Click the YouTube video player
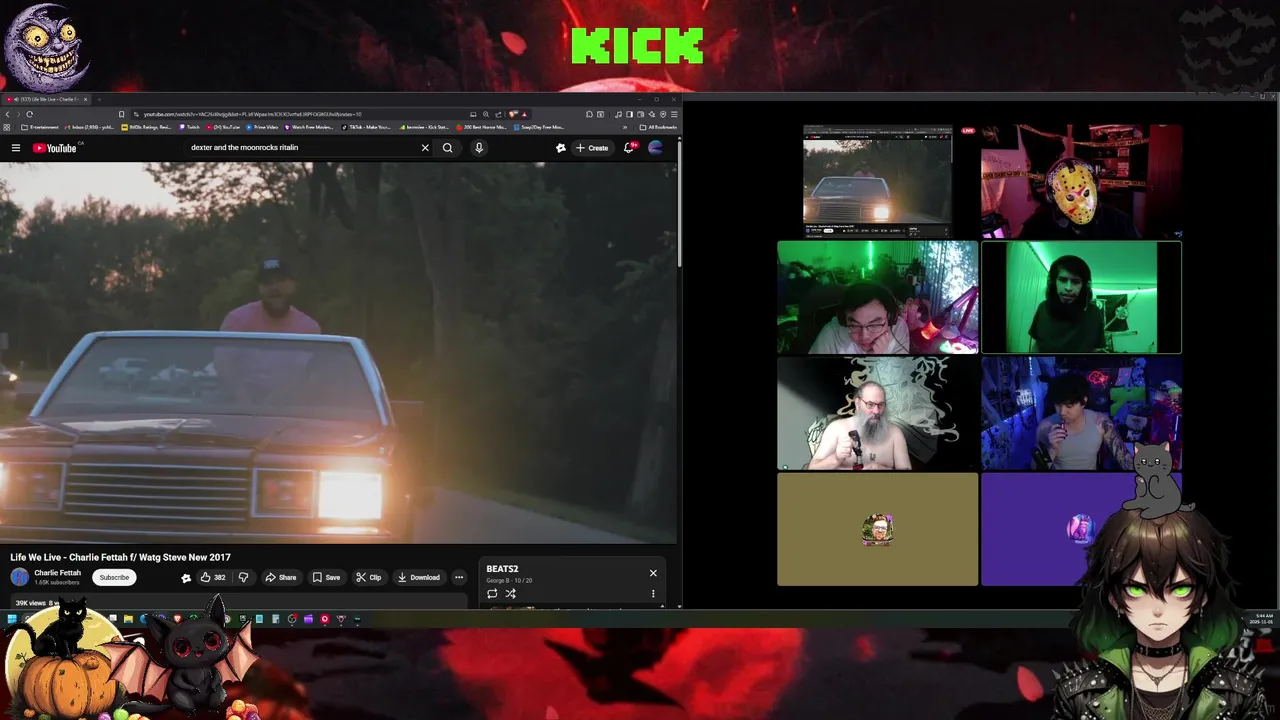Viewport: 1280px width, 720px height. click(x=338, y=352)
